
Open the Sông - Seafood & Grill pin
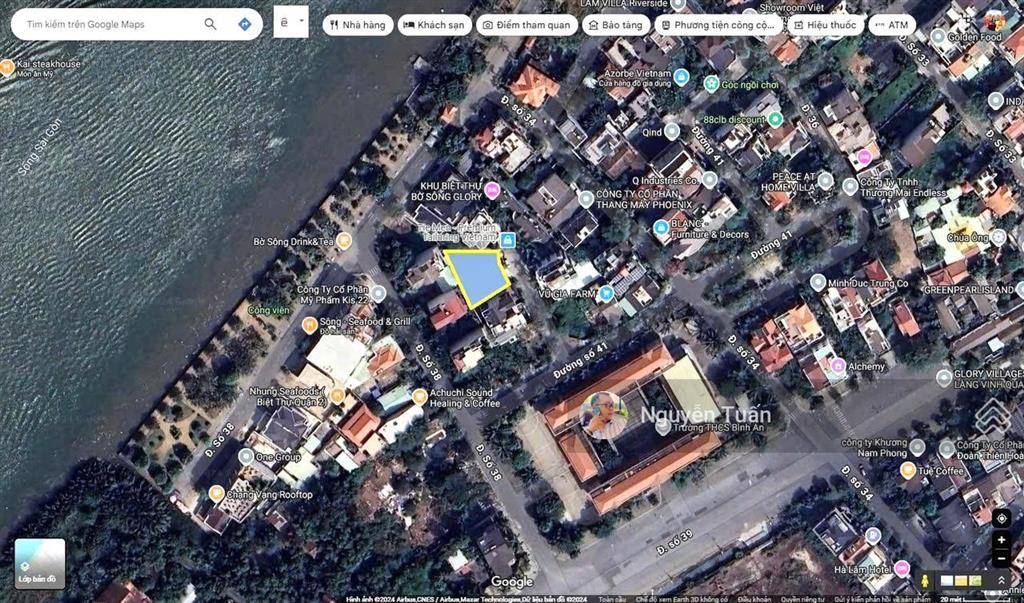310,325
